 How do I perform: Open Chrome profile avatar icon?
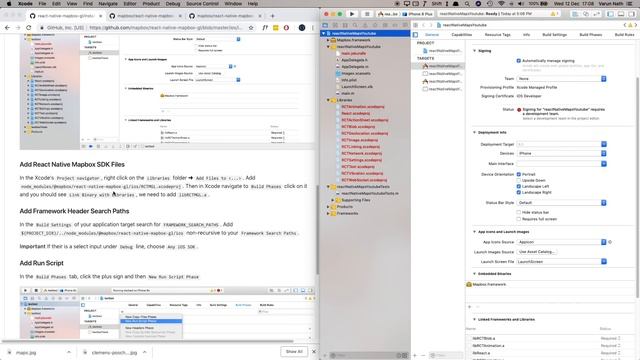[302, 28]
